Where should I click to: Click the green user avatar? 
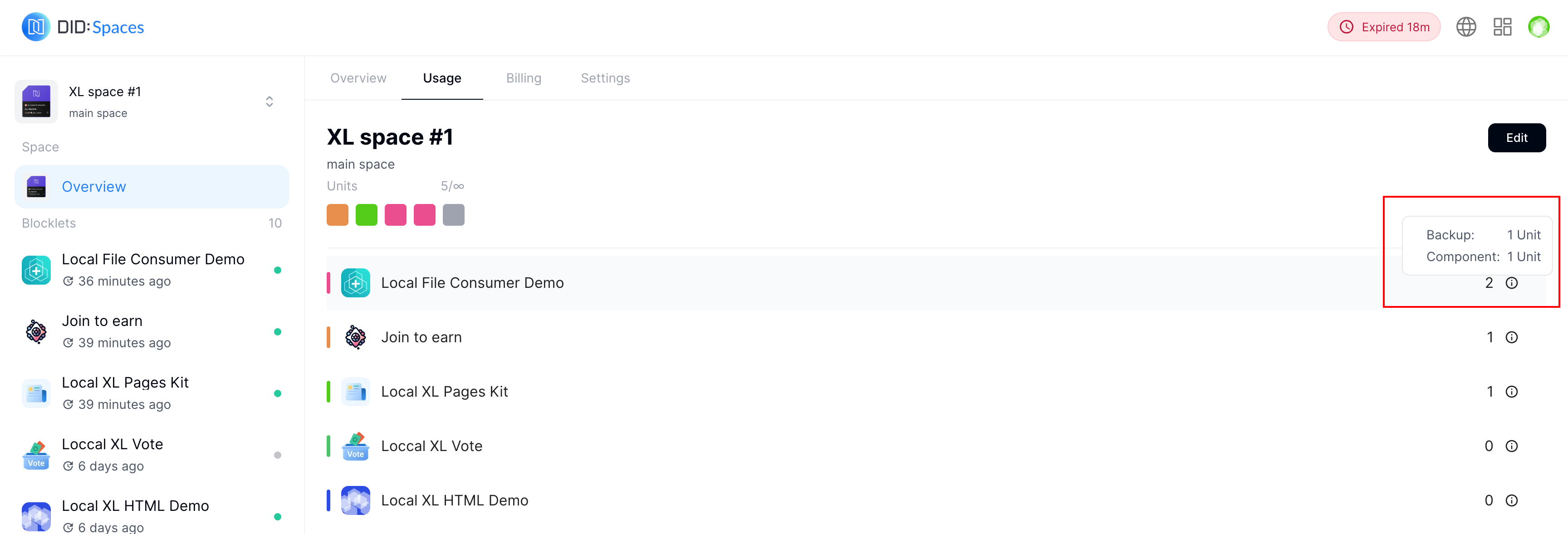[x=1538, y=27]
